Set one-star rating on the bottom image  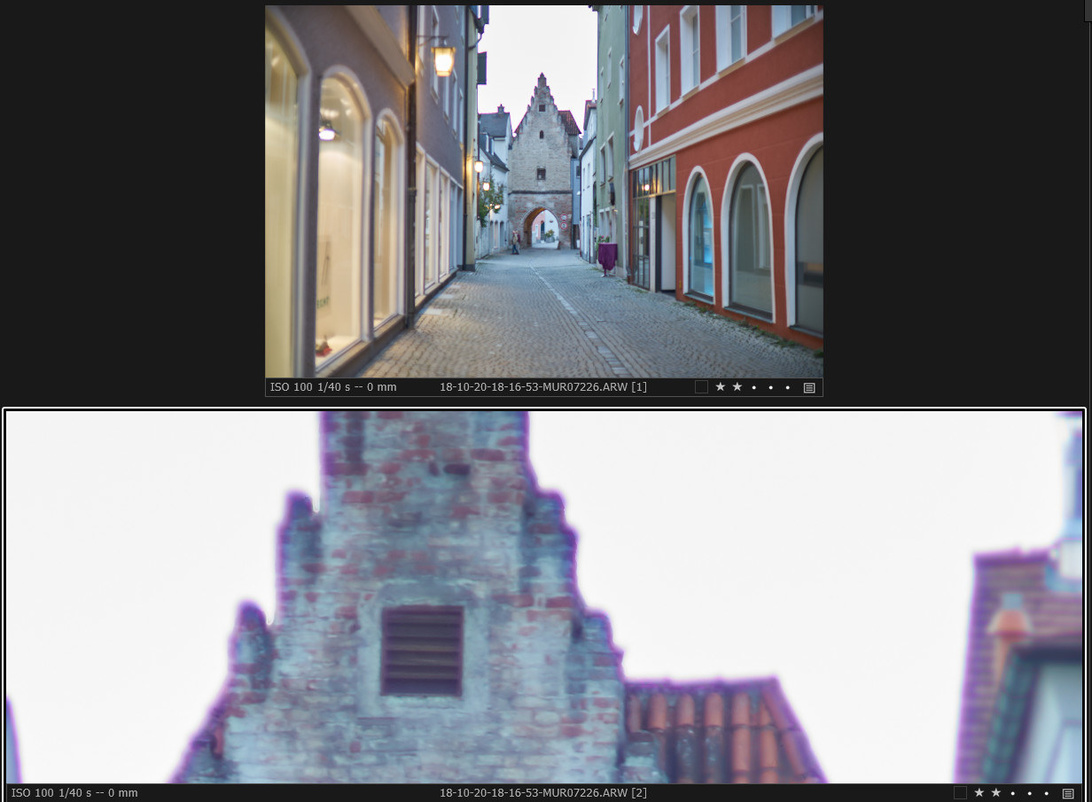(979, 793)
